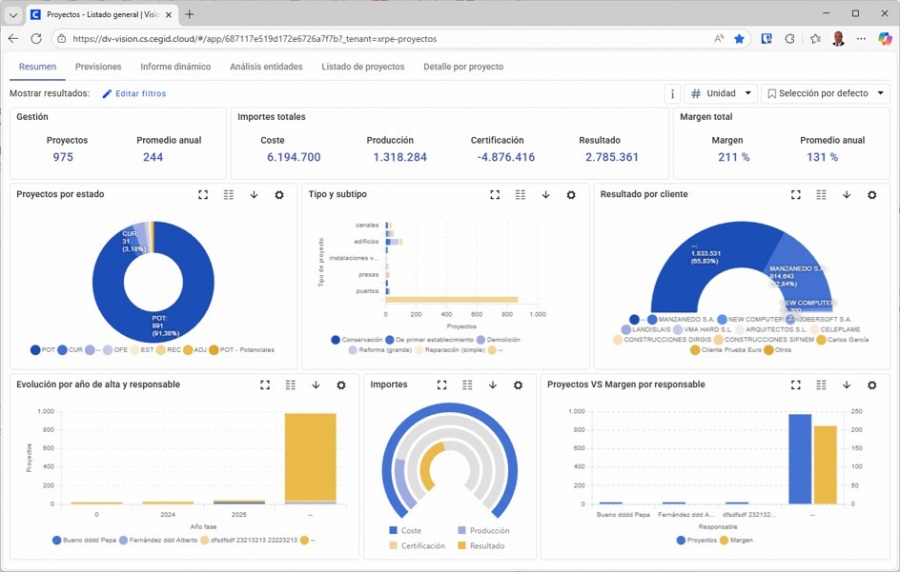Open fullscreen view of Proyectos por estado
Image resolution: width=900 pixels, height=572 pixels.
(203, 195)
